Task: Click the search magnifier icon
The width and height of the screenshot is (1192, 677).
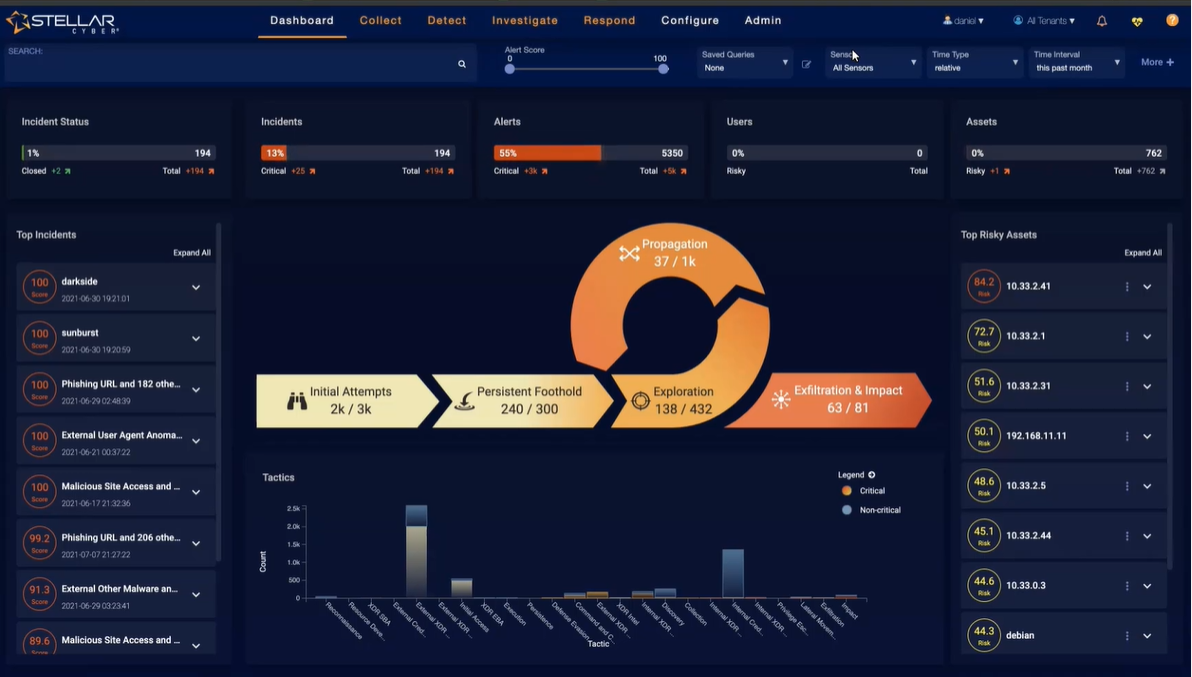Action: click(x=462, y=64)
